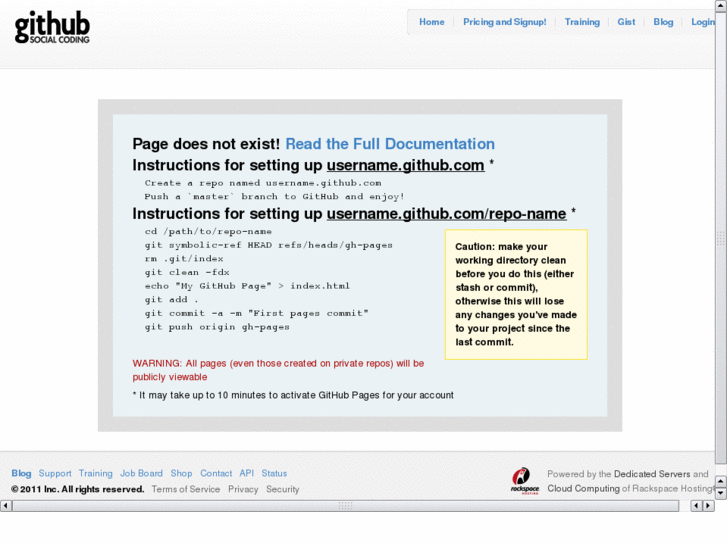Open Support link in footer
The image size is (727, 545).
click(x=55, y=473)
